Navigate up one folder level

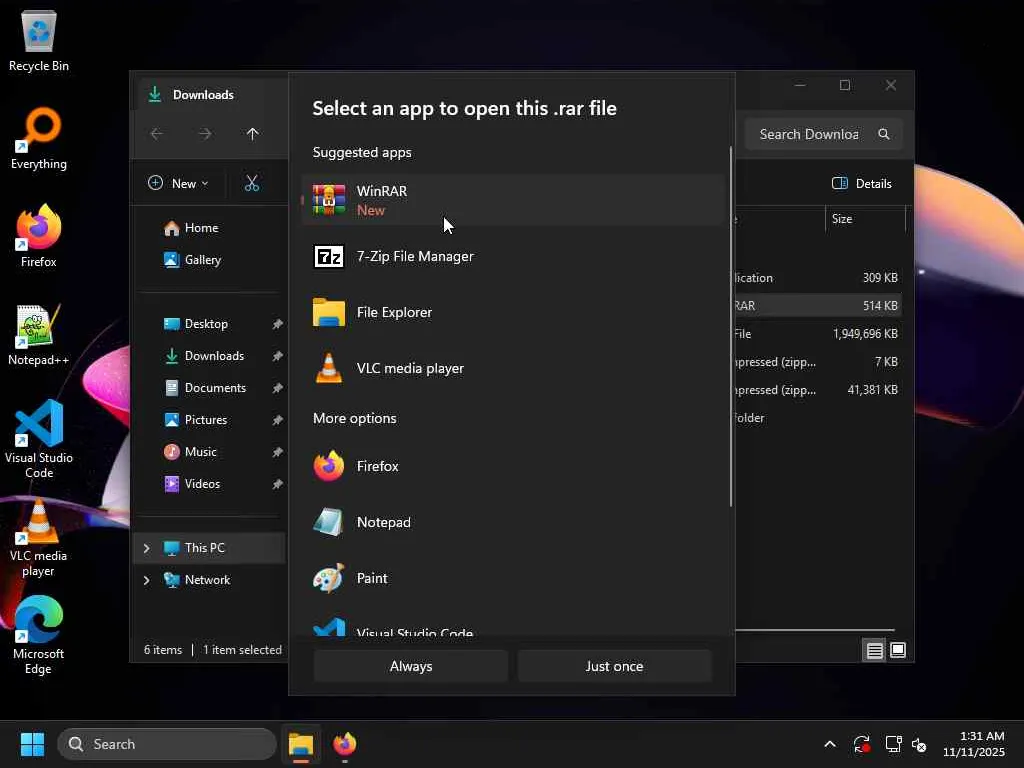(253, 134)
